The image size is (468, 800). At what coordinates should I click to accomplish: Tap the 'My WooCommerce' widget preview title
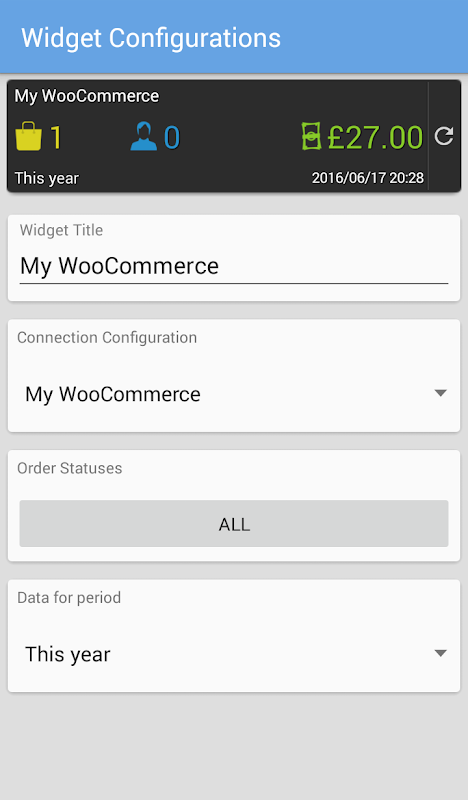[x=87, y=96]
